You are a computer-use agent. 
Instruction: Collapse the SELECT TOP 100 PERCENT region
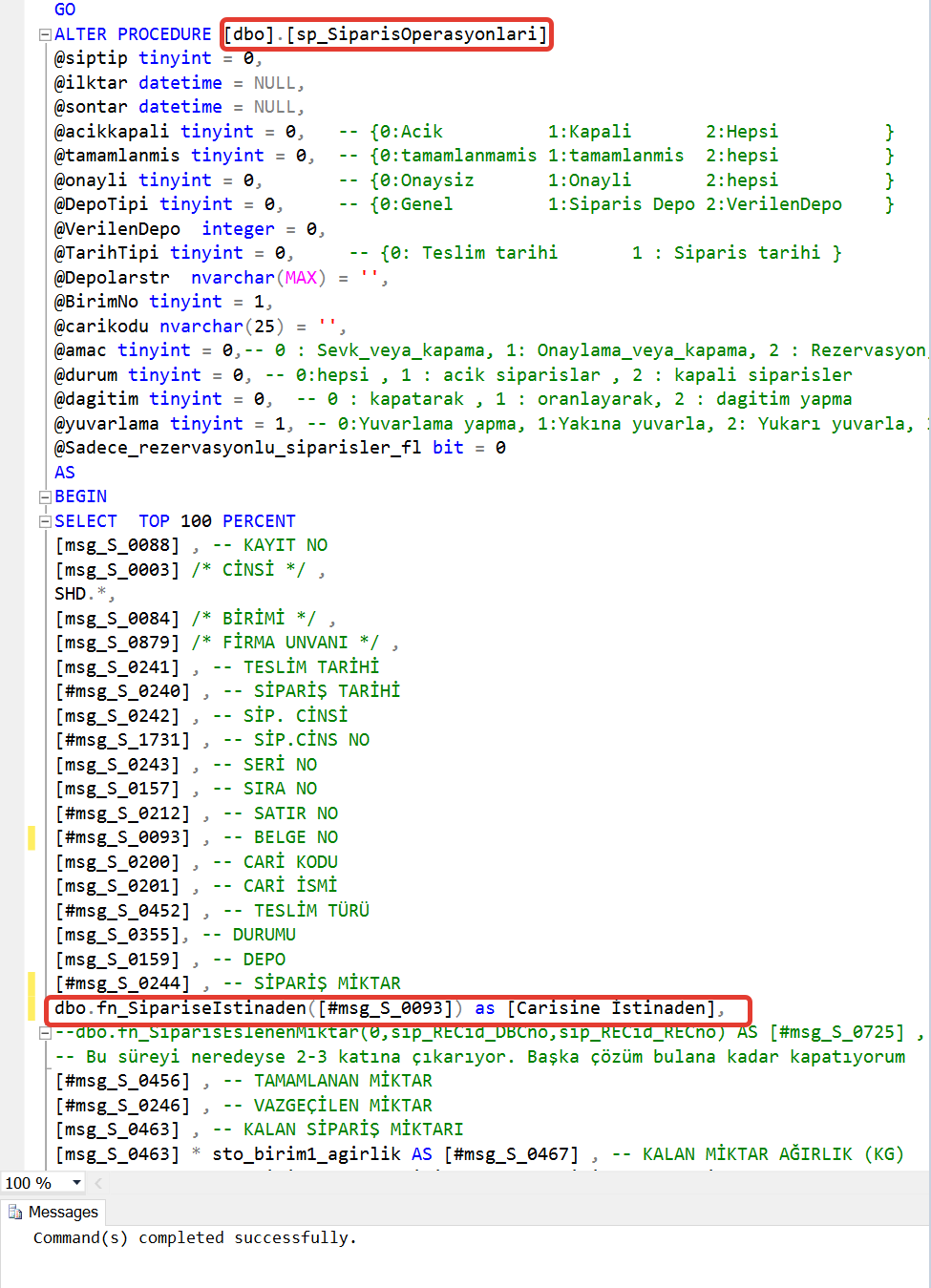coord(44,521)
